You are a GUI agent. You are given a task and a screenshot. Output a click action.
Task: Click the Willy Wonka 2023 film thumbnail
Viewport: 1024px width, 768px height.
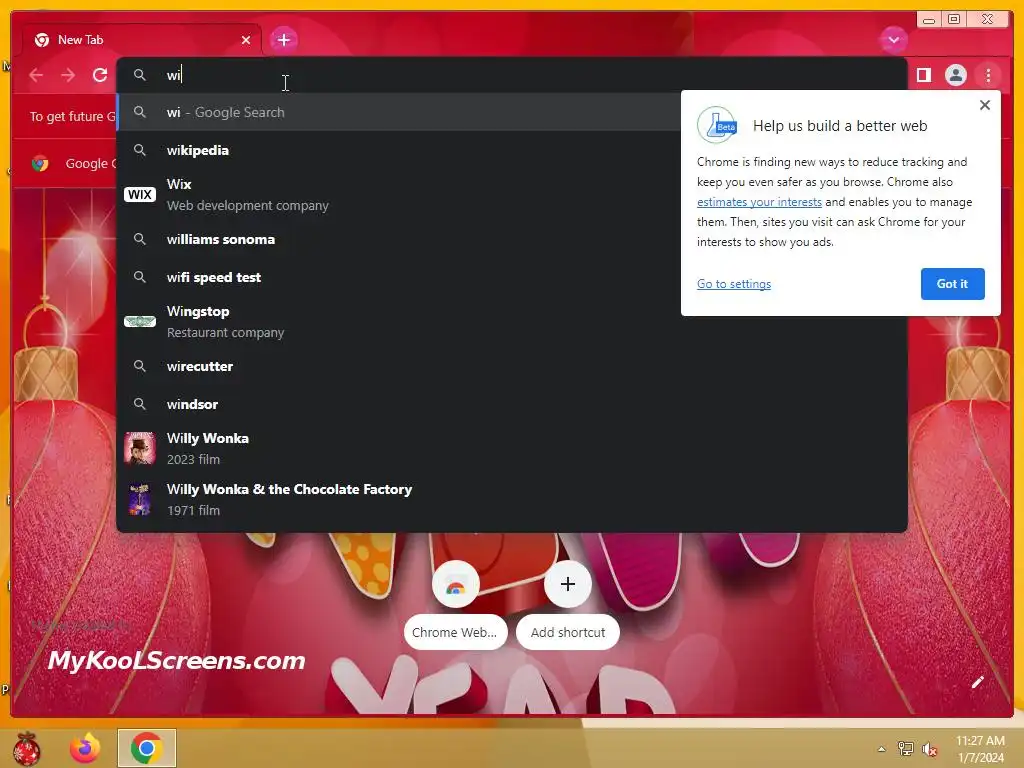tap(140, 448)
